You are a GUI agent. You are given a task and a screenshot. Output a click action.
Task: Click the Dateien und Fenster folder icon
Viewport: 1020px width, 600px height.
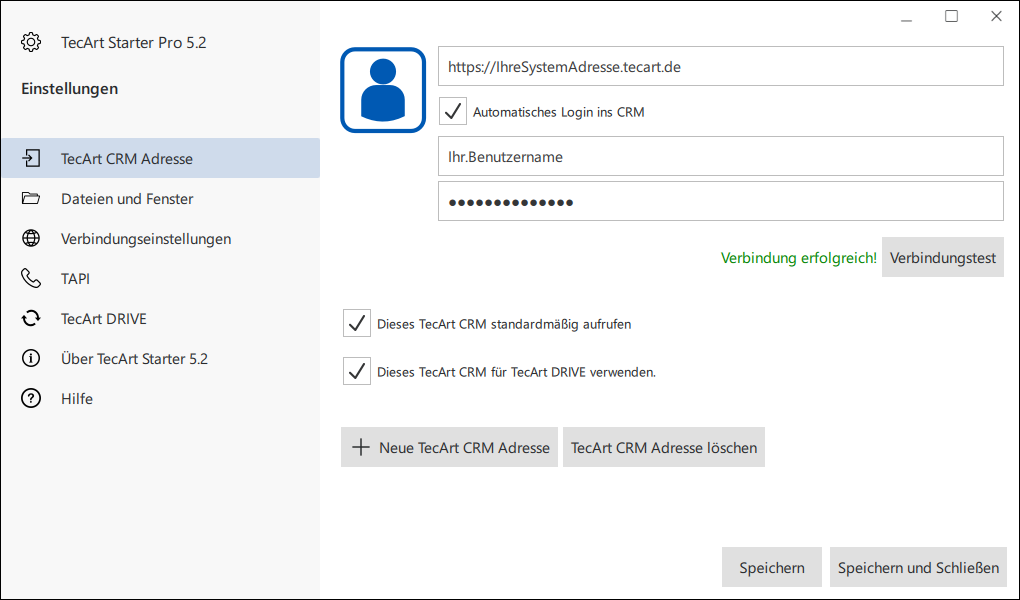[31, 198]
